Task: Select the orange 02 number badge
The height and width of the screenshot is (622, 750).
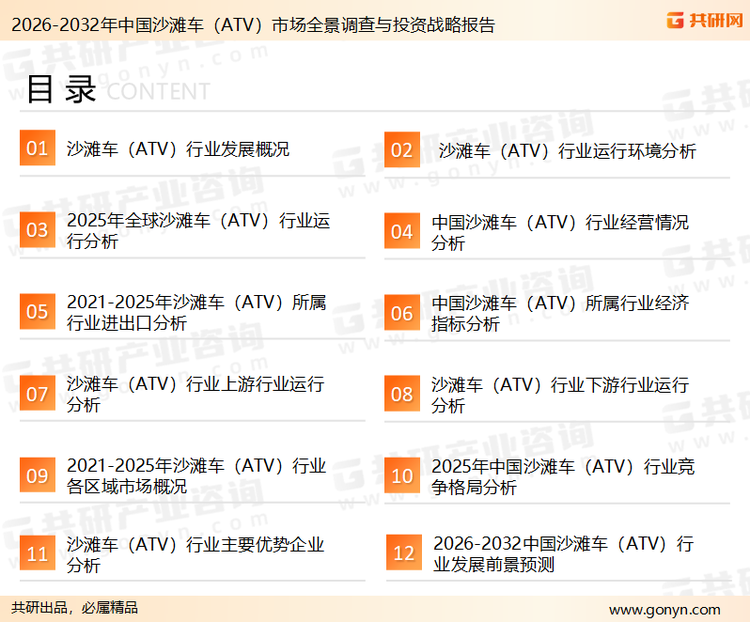Action: 402,149
